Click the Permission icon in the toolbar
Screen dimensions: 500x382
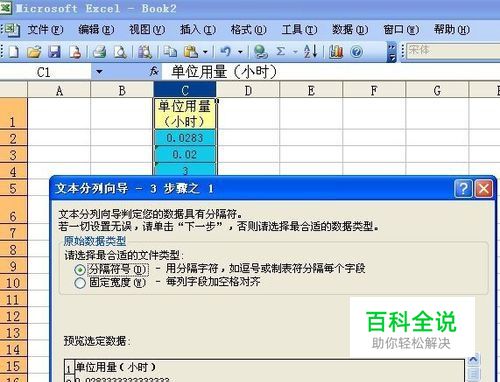pos(75,52)
